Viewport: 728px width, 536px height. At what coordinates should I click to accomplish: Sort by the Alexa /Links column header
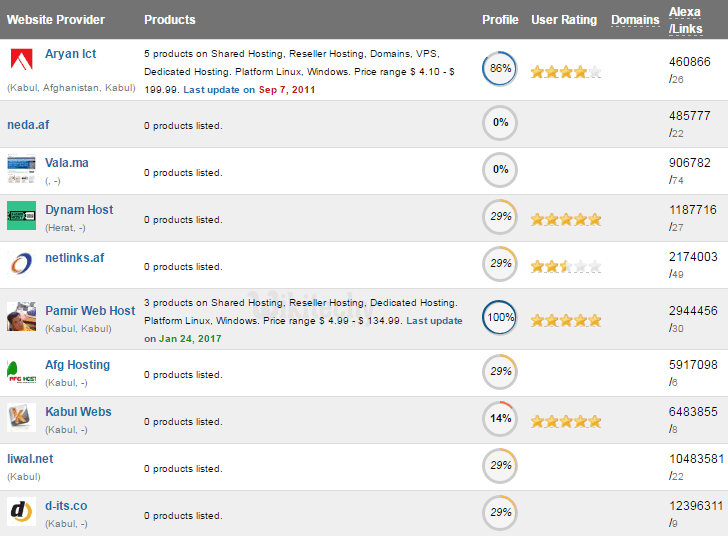coord(686,20)
